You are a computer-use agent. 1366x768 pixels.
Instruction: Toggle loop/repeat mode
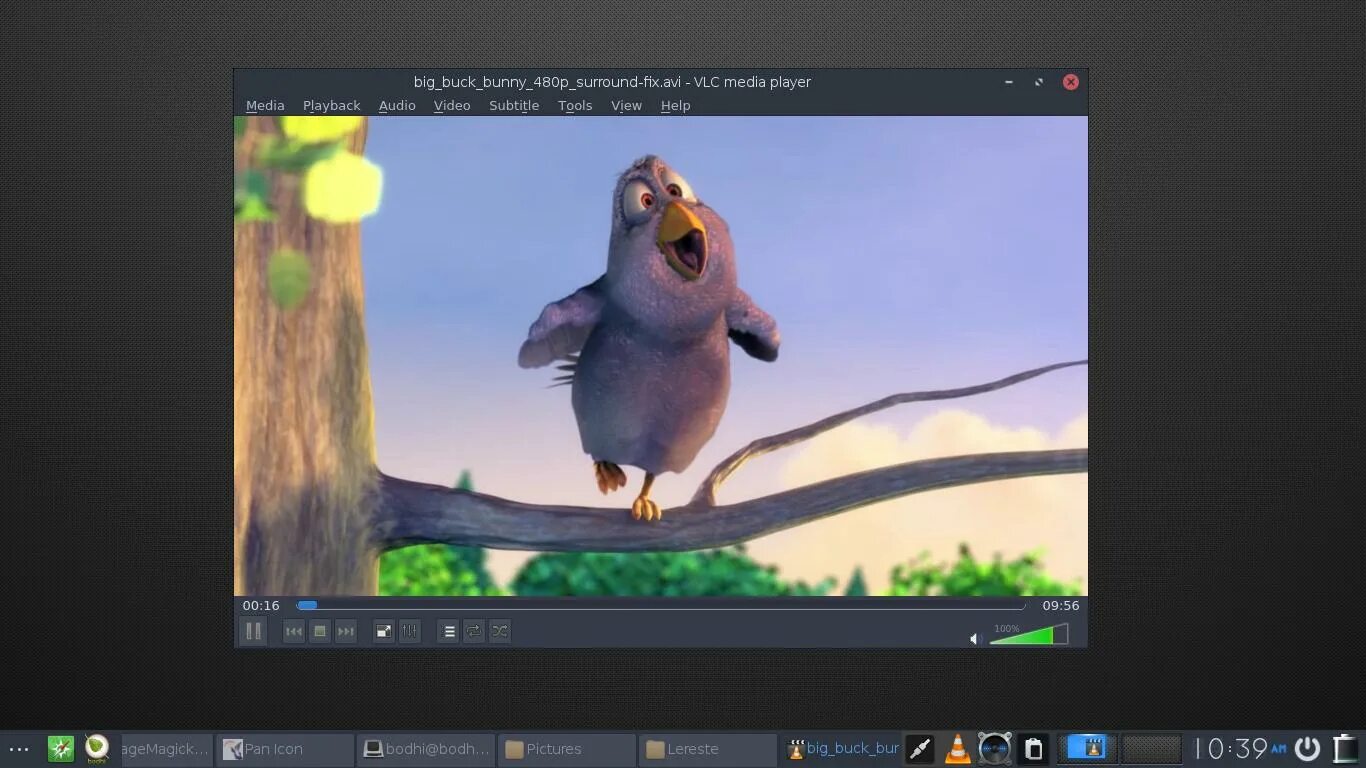pos(474,631)
